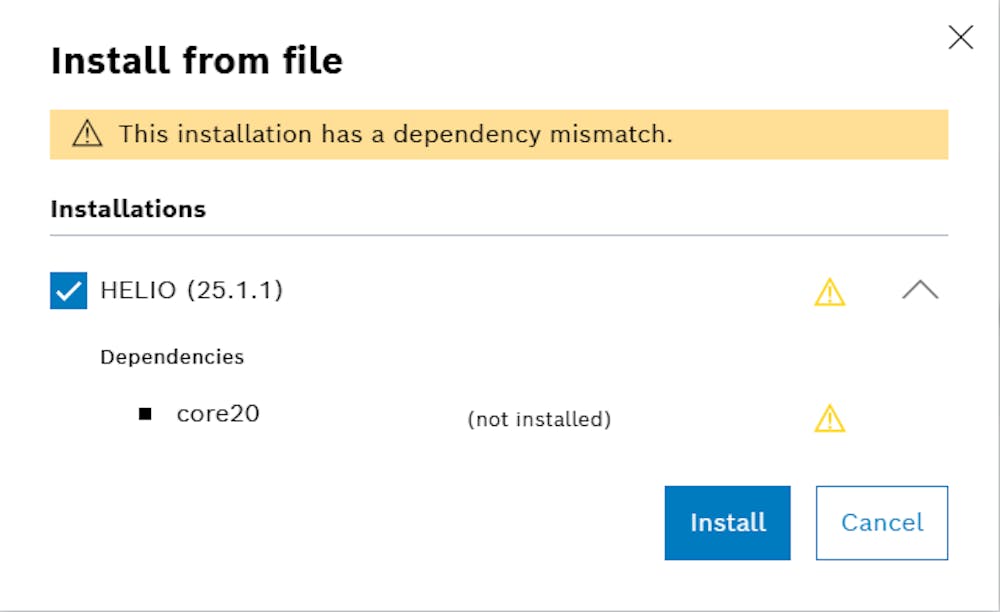Image resolution: width=1000 pixels, height=612 pixels.
Task: Click the warning icon on the HELIO row
Action: tap(830, 292)
